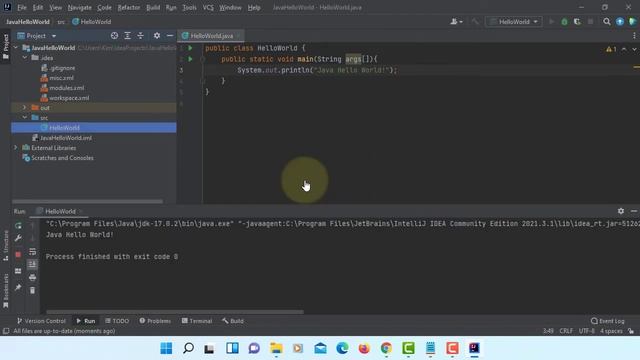Switch to HelloWorld.java editor tab
640x360 pixels.
click(211, 36)
